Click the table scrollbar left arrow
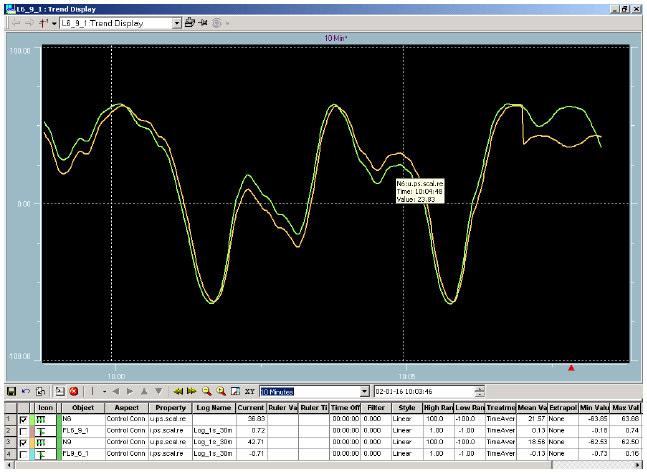 [x=9, y=465]
